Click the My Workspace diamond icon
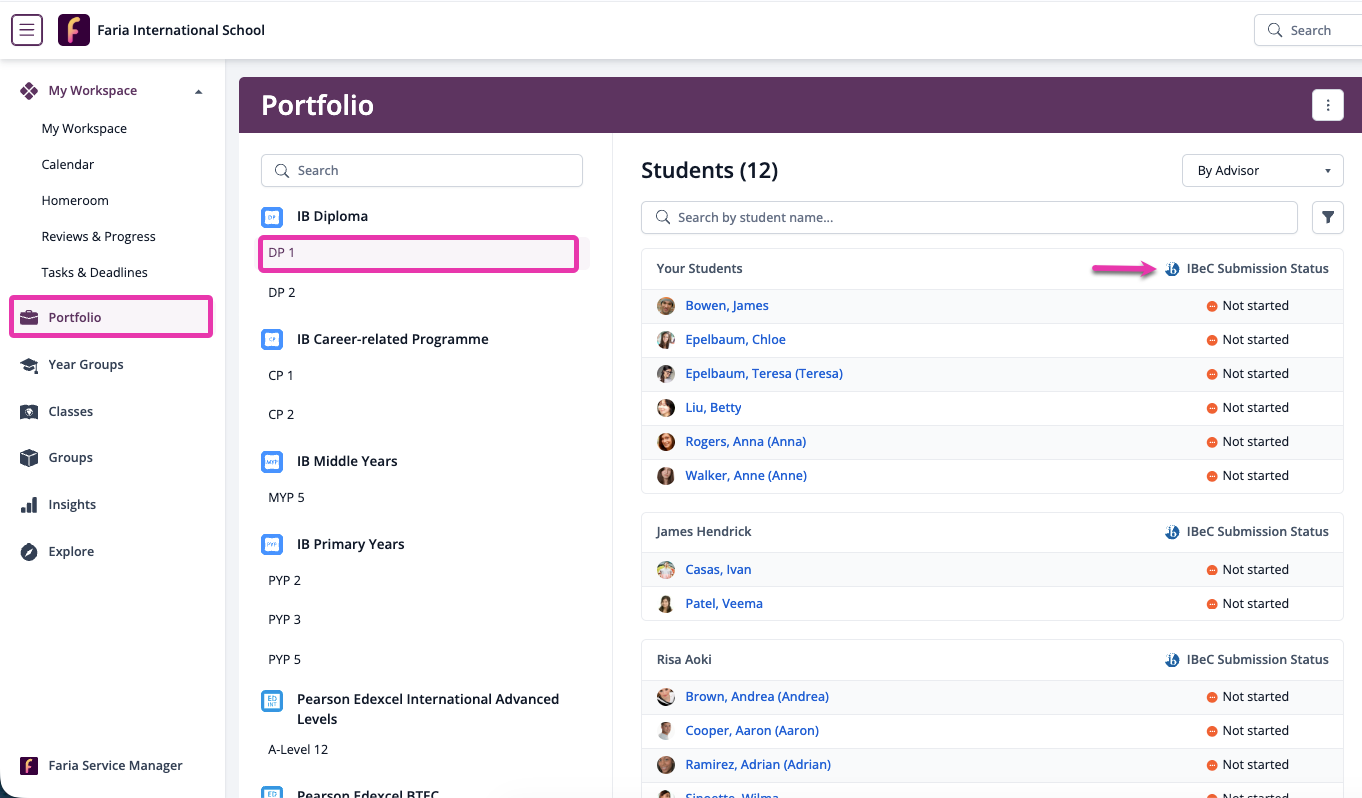This screenshot has width=1362, height=798. coord(29,91)
